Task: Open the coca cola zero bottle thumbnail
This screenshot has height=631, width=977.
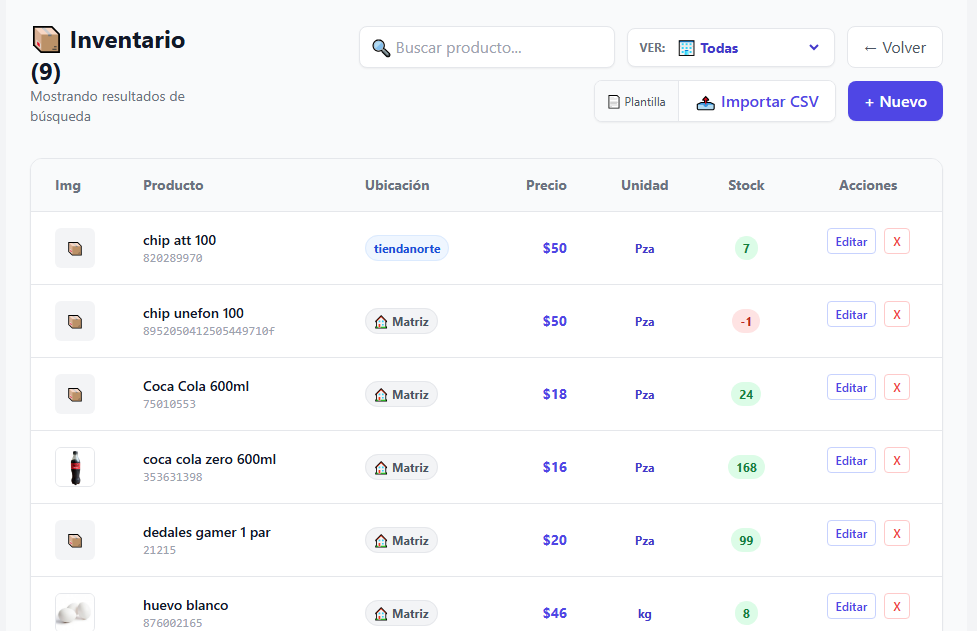Action: click(x=75, y=467)
